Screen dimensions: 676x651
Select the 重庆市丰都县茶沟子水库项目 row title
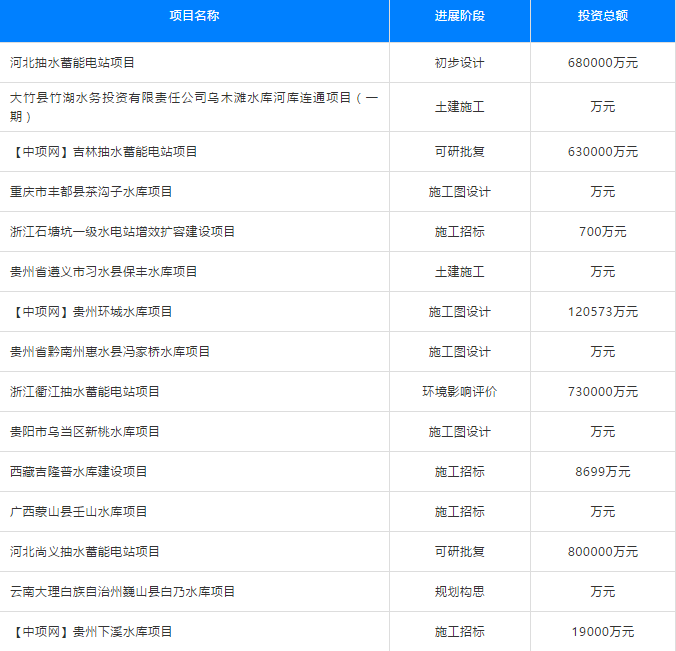91,192
